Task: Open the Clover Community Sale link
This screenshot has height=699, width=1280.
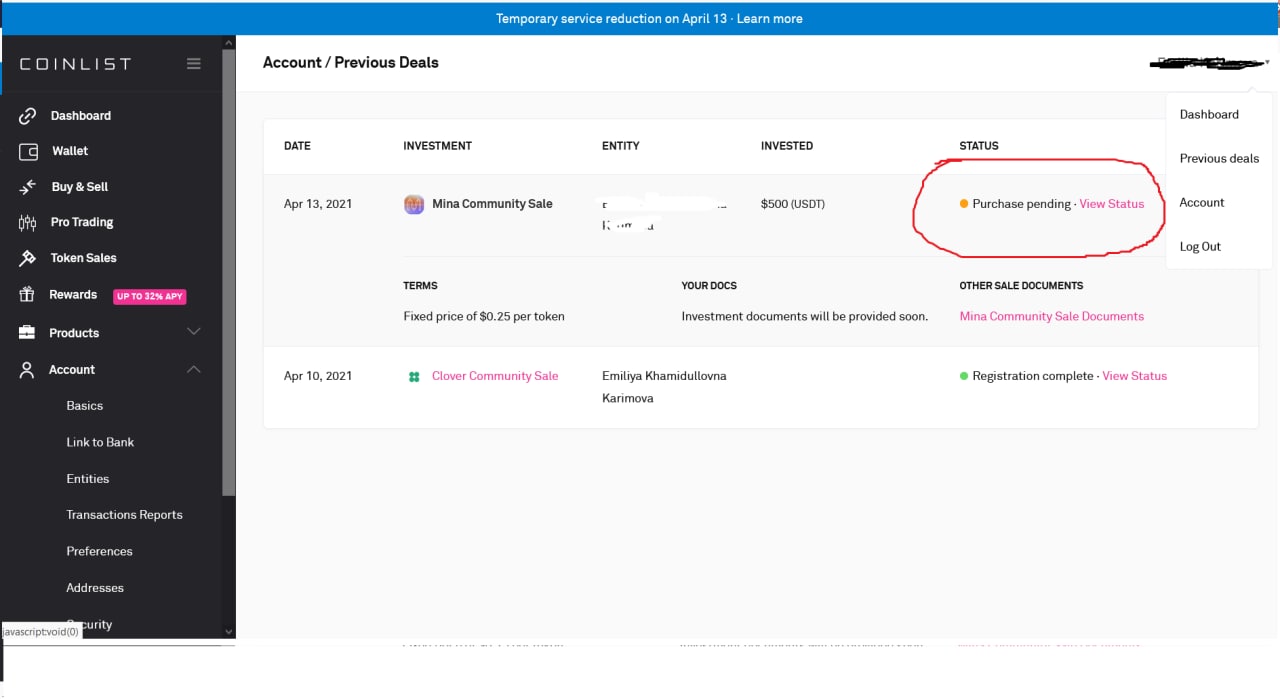Action: (x=495, y=376)
